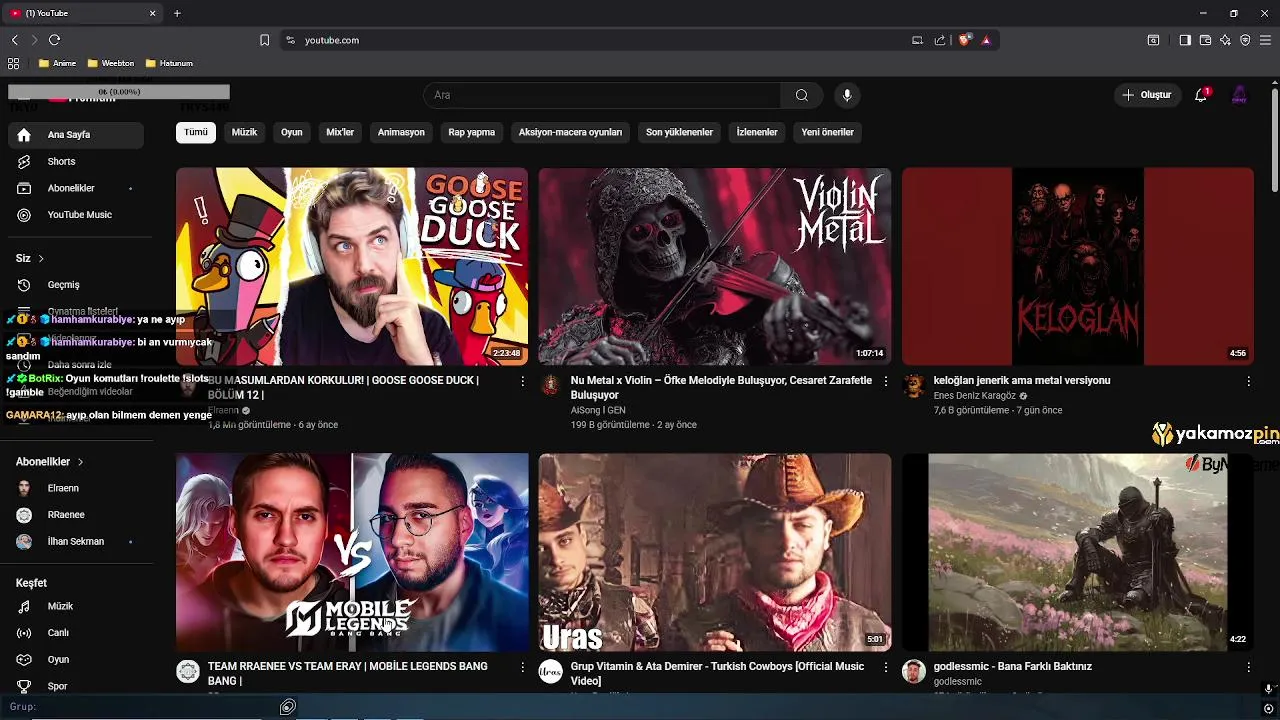
Task: Open YouTube Music in sidebar
Action: coord(76,215)
